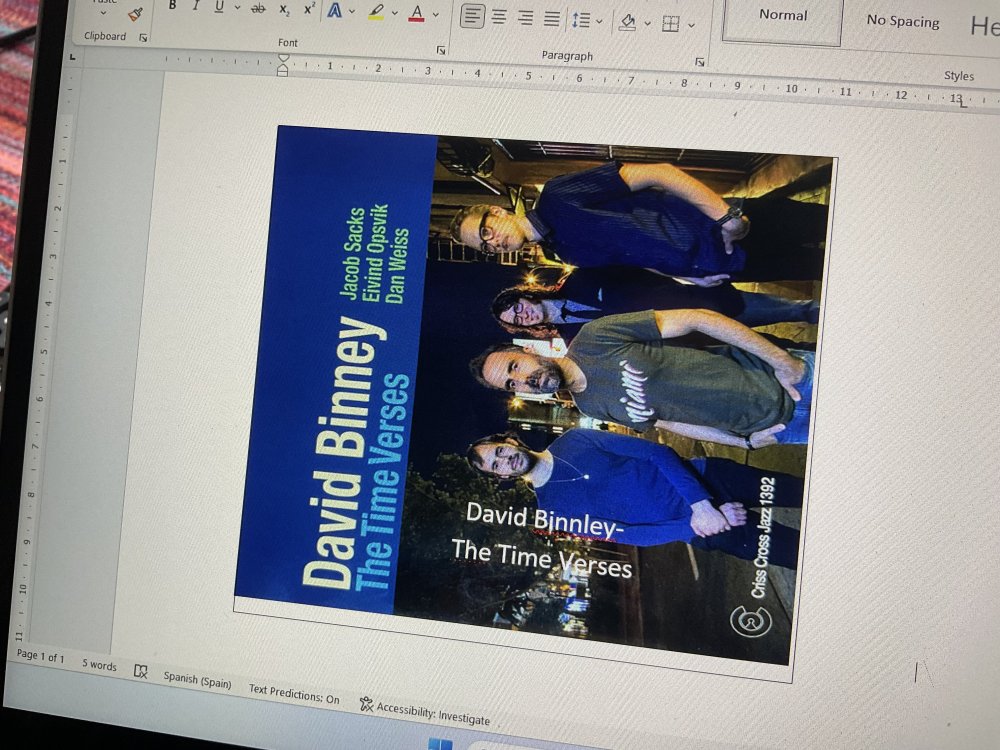The height and width of the screenshot is (750, 1000).
Task: Click the Format Painter brush icon
Action: [x=135, y=14]
